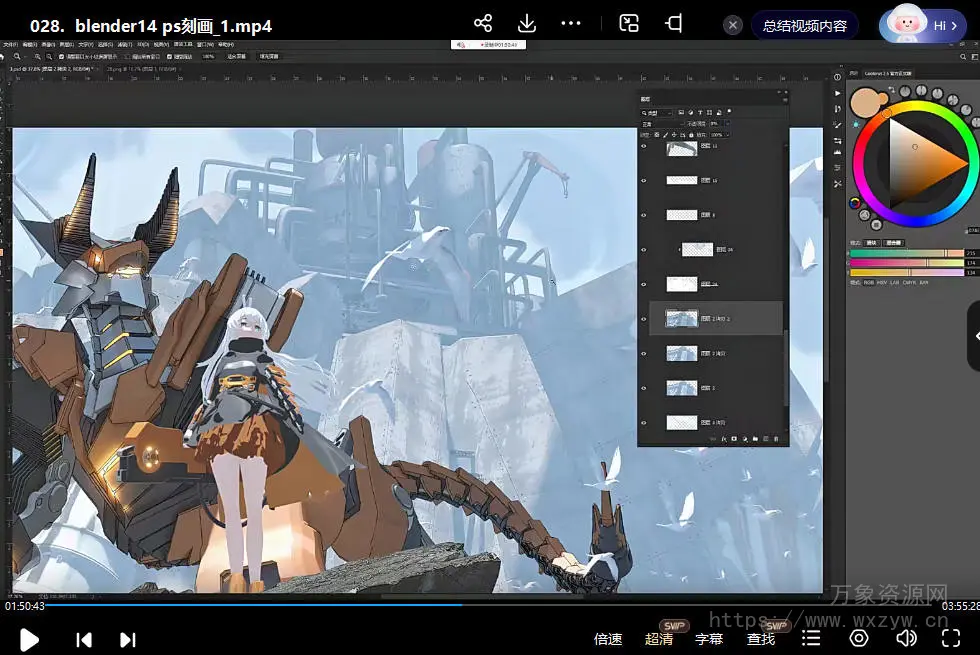Open the 字幕 subtitles option
The width and height of the screenshot is (980, 655).
click(x=709, y=639)
